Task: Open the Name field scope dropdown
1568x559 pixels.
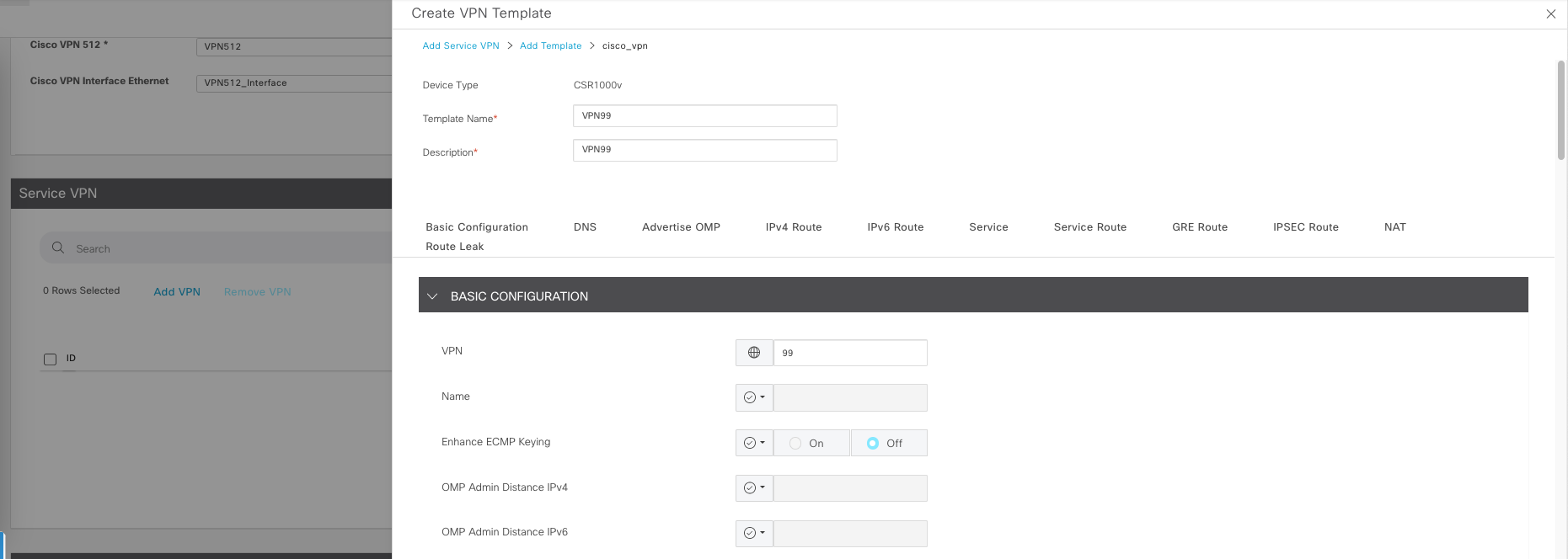Action: [x=754, y=397]
